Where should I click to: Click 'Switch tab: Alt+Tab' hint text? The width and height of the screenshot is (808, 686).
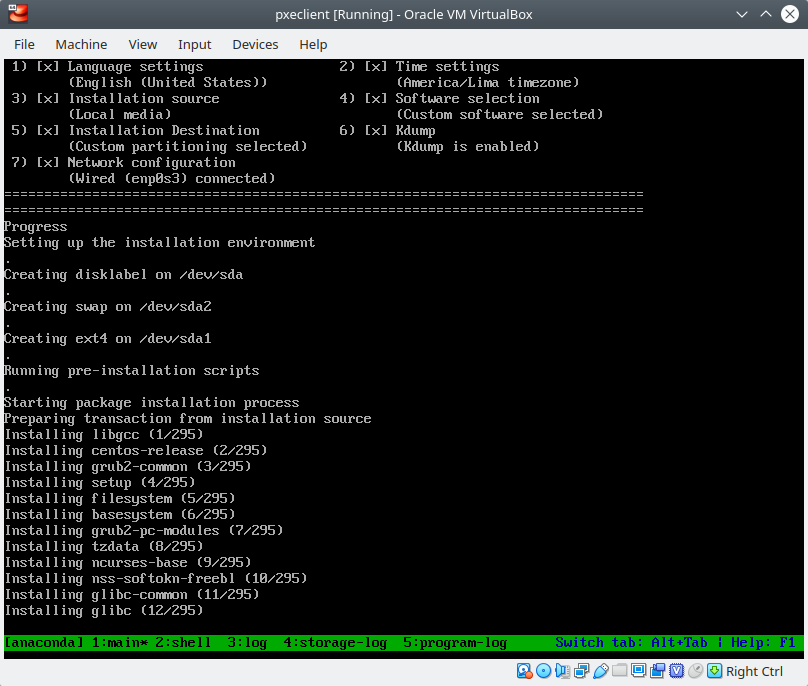[631, 643]
